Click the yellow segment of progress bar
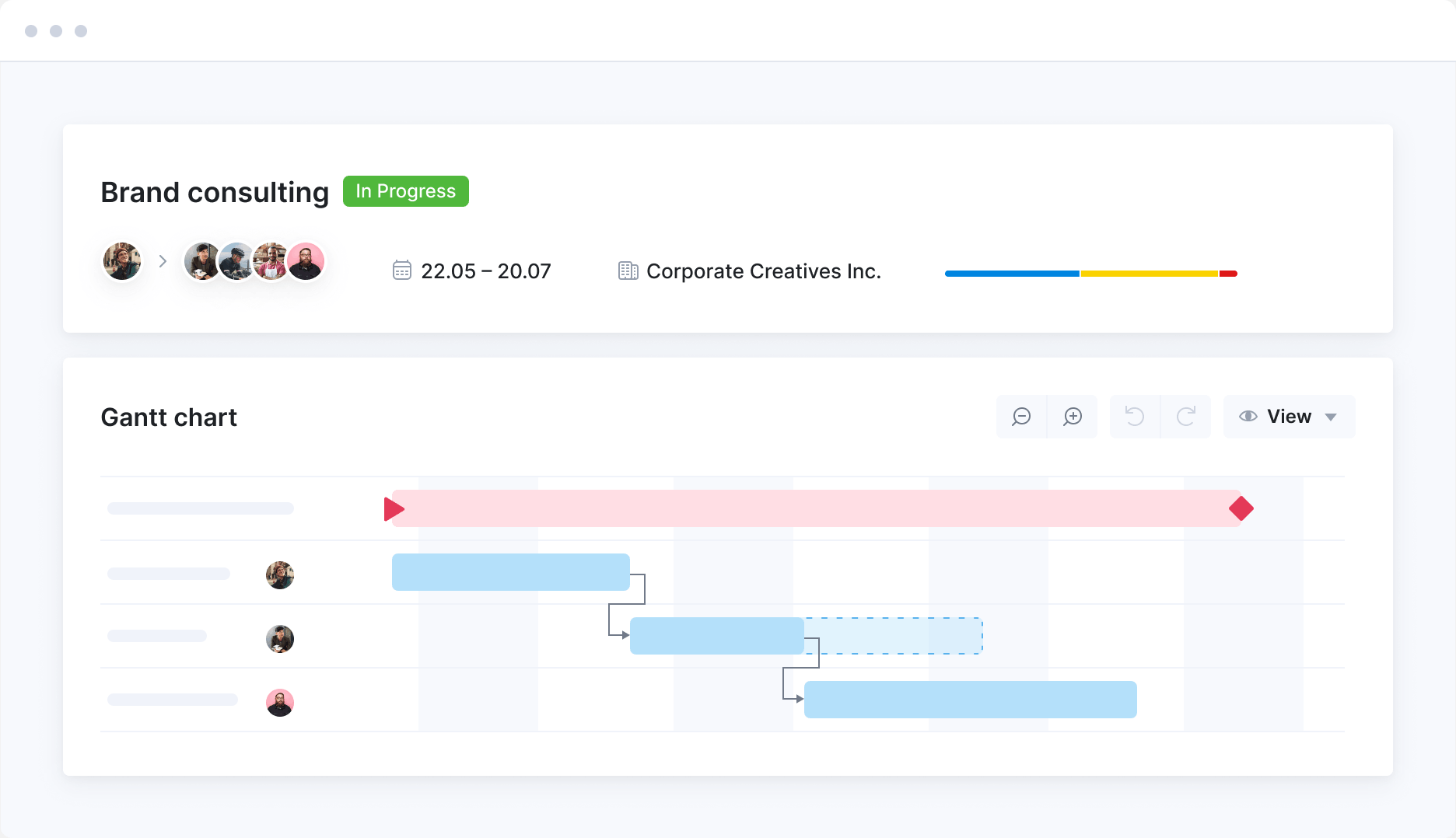 pos(1150,274)
